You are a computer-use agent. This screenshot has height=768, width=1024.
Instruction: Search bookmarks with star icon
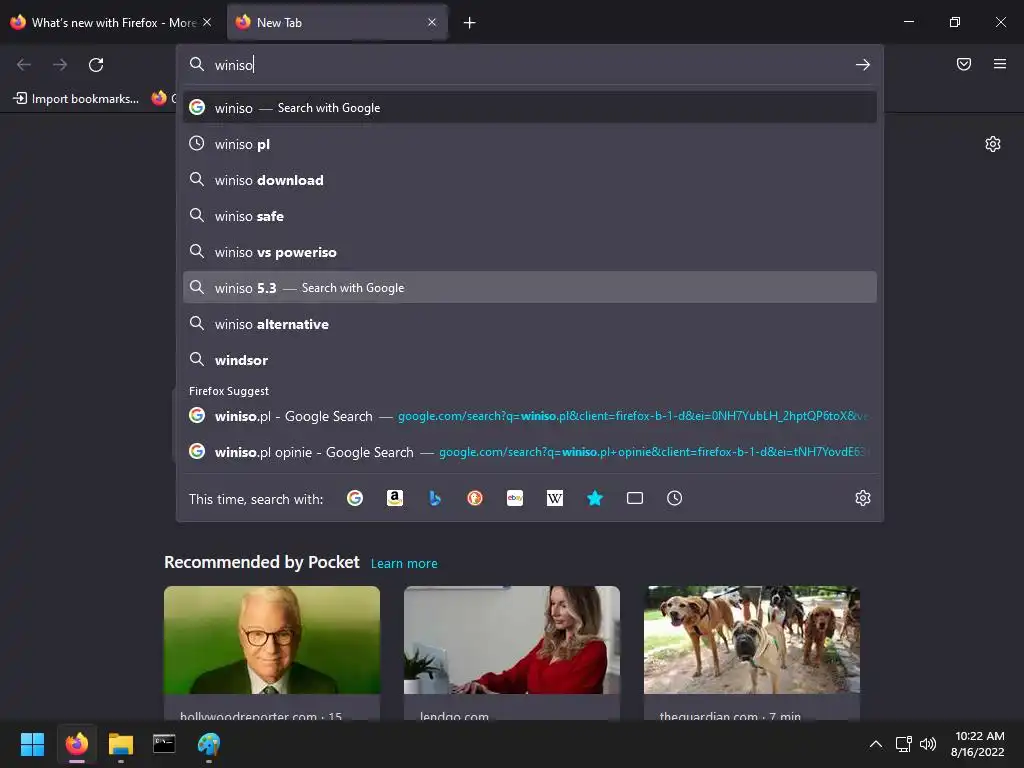[595, 498]
